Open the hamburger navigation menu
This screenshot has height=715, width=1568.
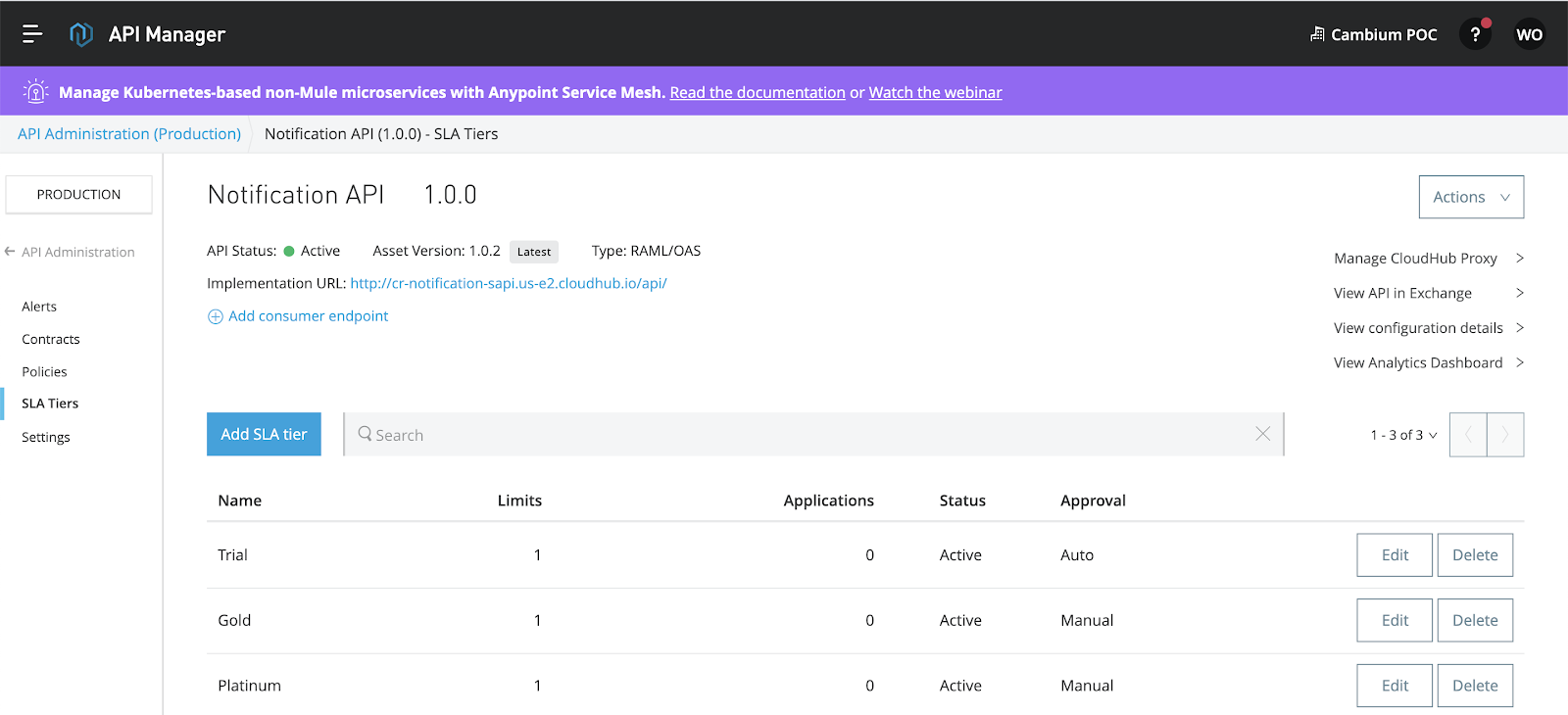(32, 34)
